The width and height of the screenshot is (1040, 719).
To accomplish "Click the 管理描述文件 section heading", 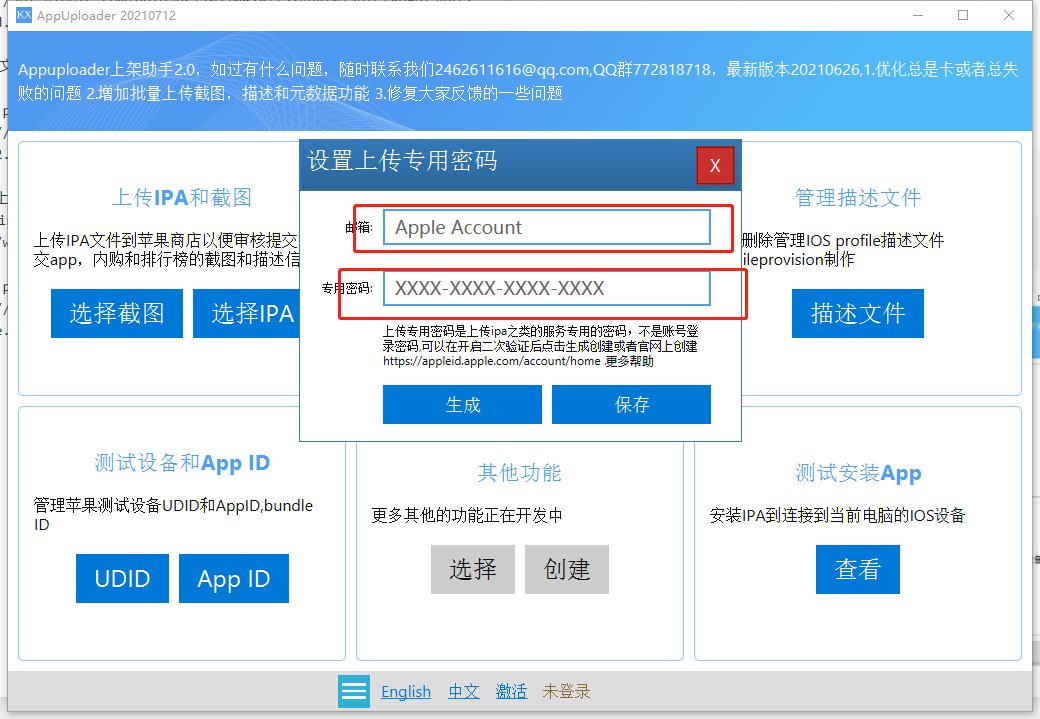I will click(x=858, y=198).
